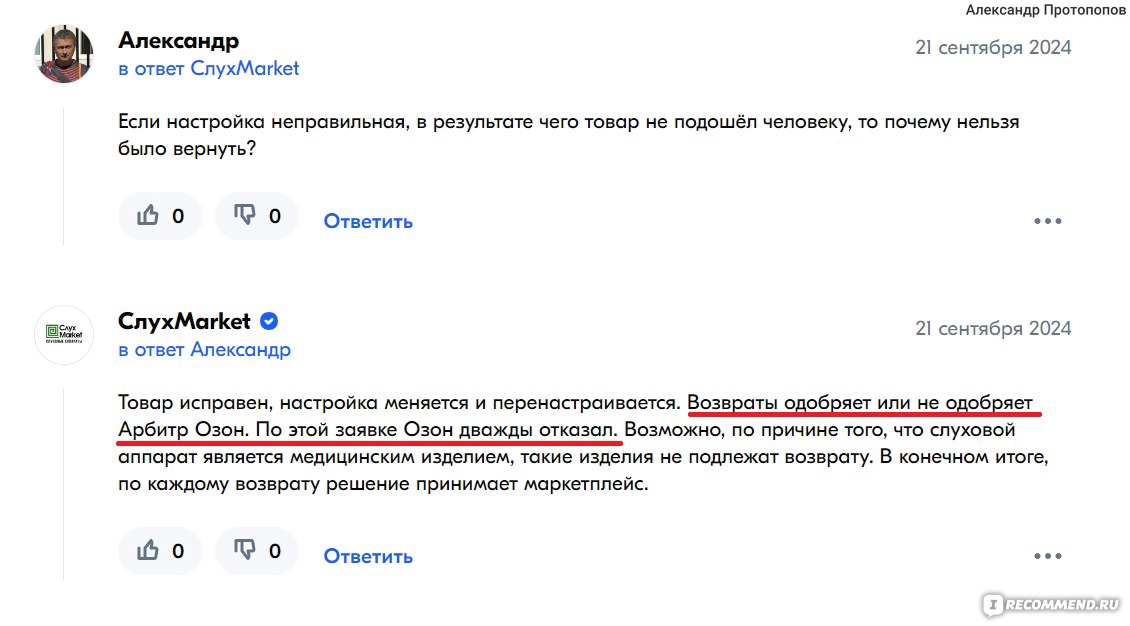Open Александр username heading
The width and height of the screenshot is (1130, 626).
coord(178,40)
